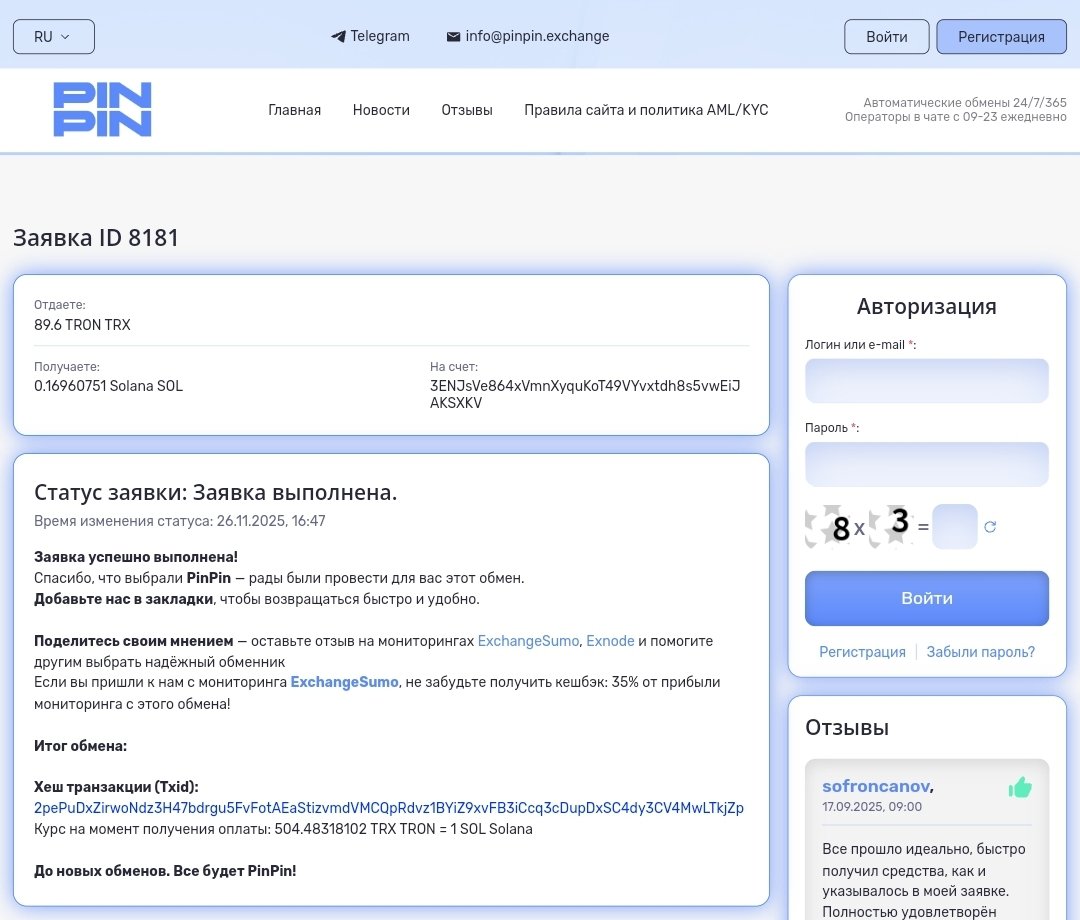This screenshot has width=1080, height=920.
Task: Go to the Новости page
Action: [381, 110]
